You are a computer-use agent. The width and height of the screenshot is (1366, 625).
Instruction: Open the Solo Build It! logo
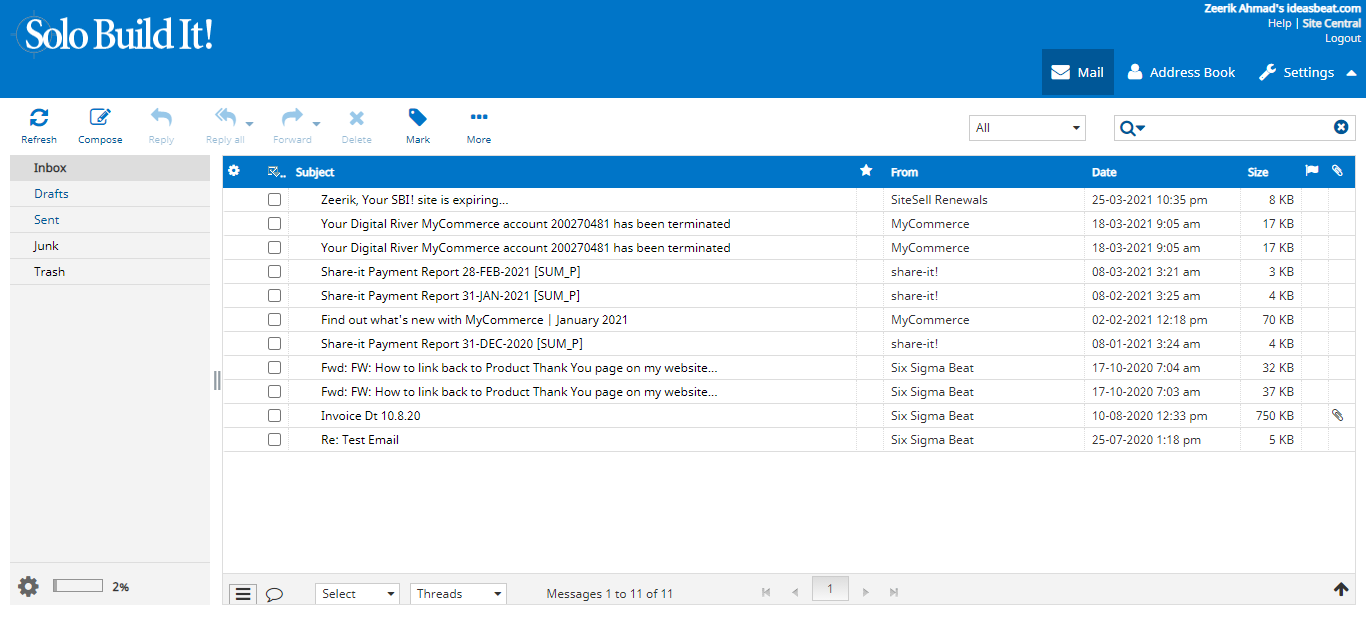[x=113, y=35]
